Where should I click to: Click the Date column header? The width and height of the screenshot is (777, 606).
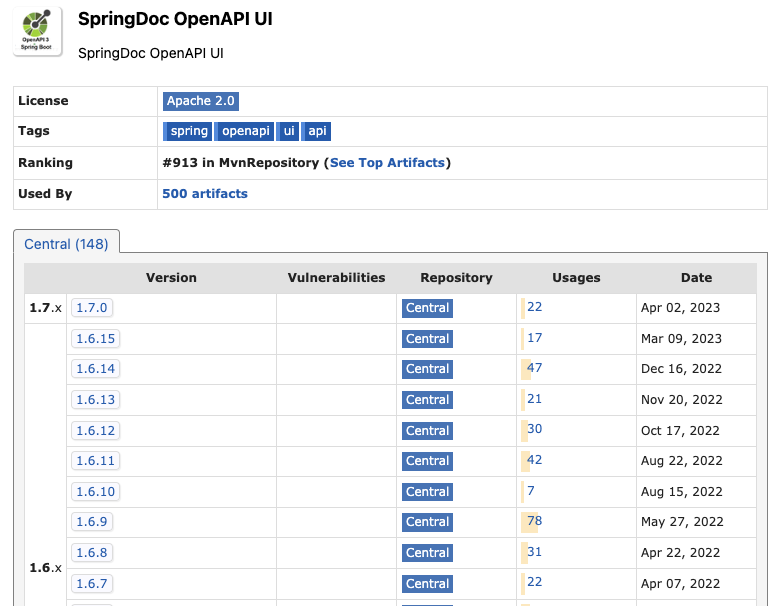(x=696, y=278)
